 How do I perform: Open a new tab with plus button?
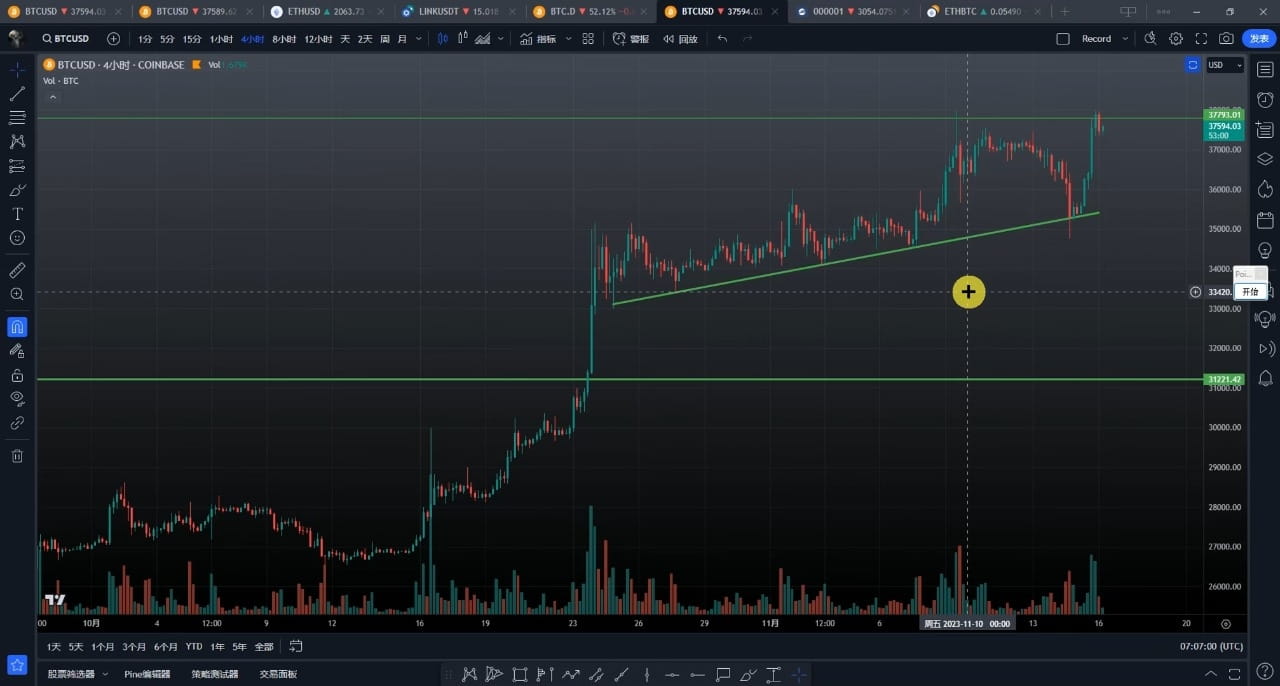coord(1064,11)
